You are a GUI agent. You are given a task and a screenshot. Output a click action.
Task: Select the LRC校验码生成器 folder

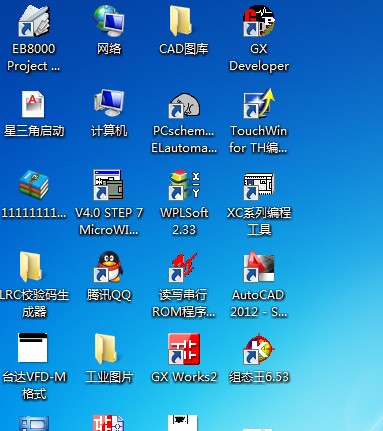coord(31,267)
